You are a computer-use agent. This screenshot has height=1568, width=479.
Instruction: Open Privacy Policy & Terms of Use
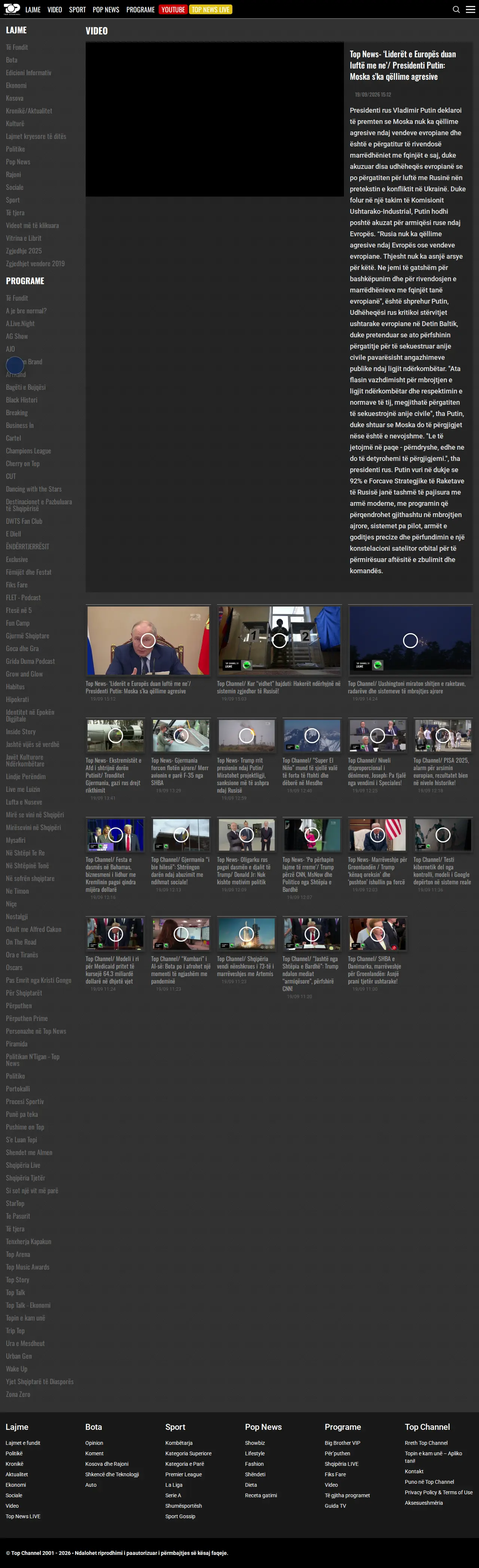[438, 1492]
